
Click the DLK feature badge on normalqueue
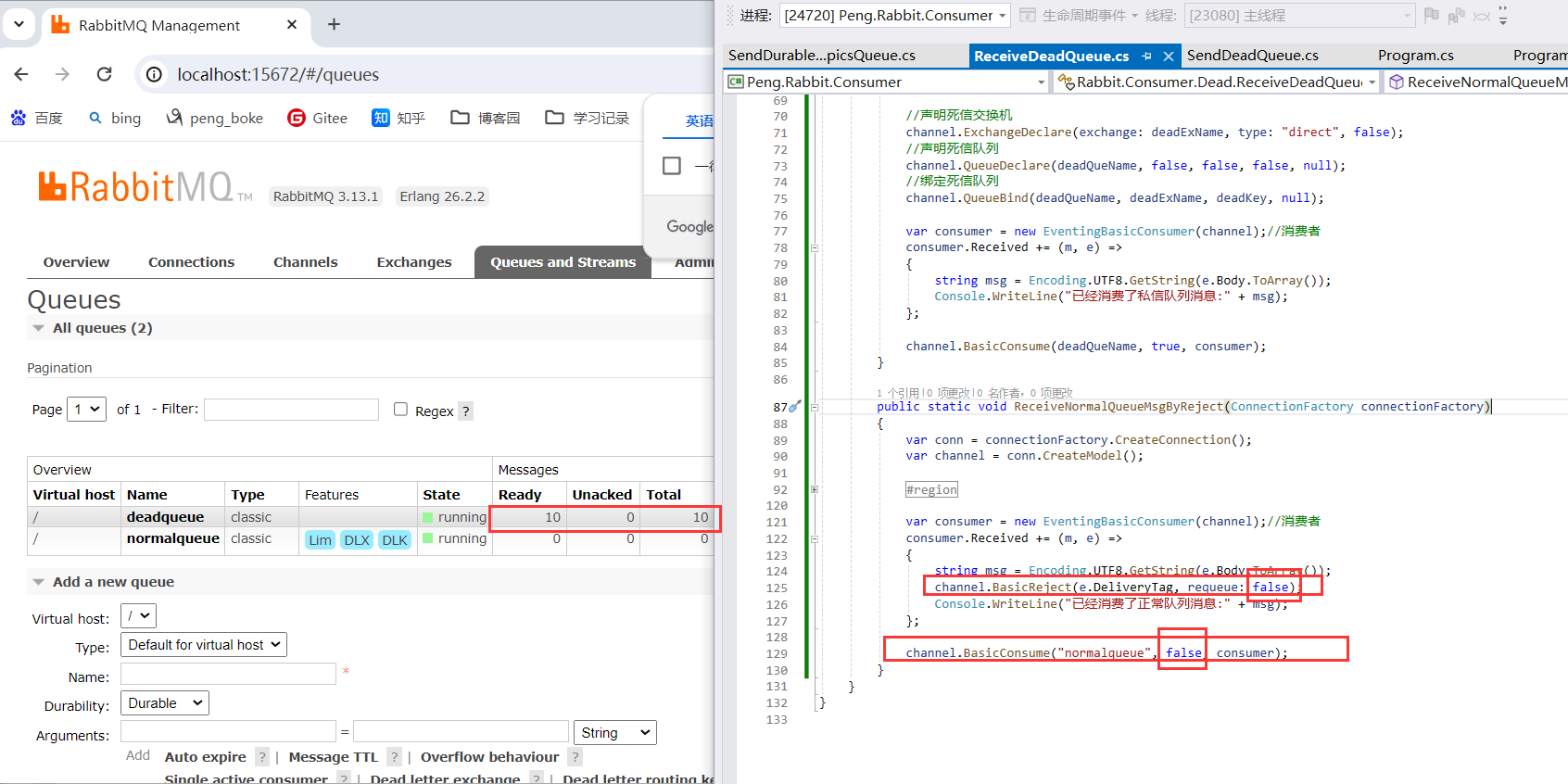(x=395, y=540)
